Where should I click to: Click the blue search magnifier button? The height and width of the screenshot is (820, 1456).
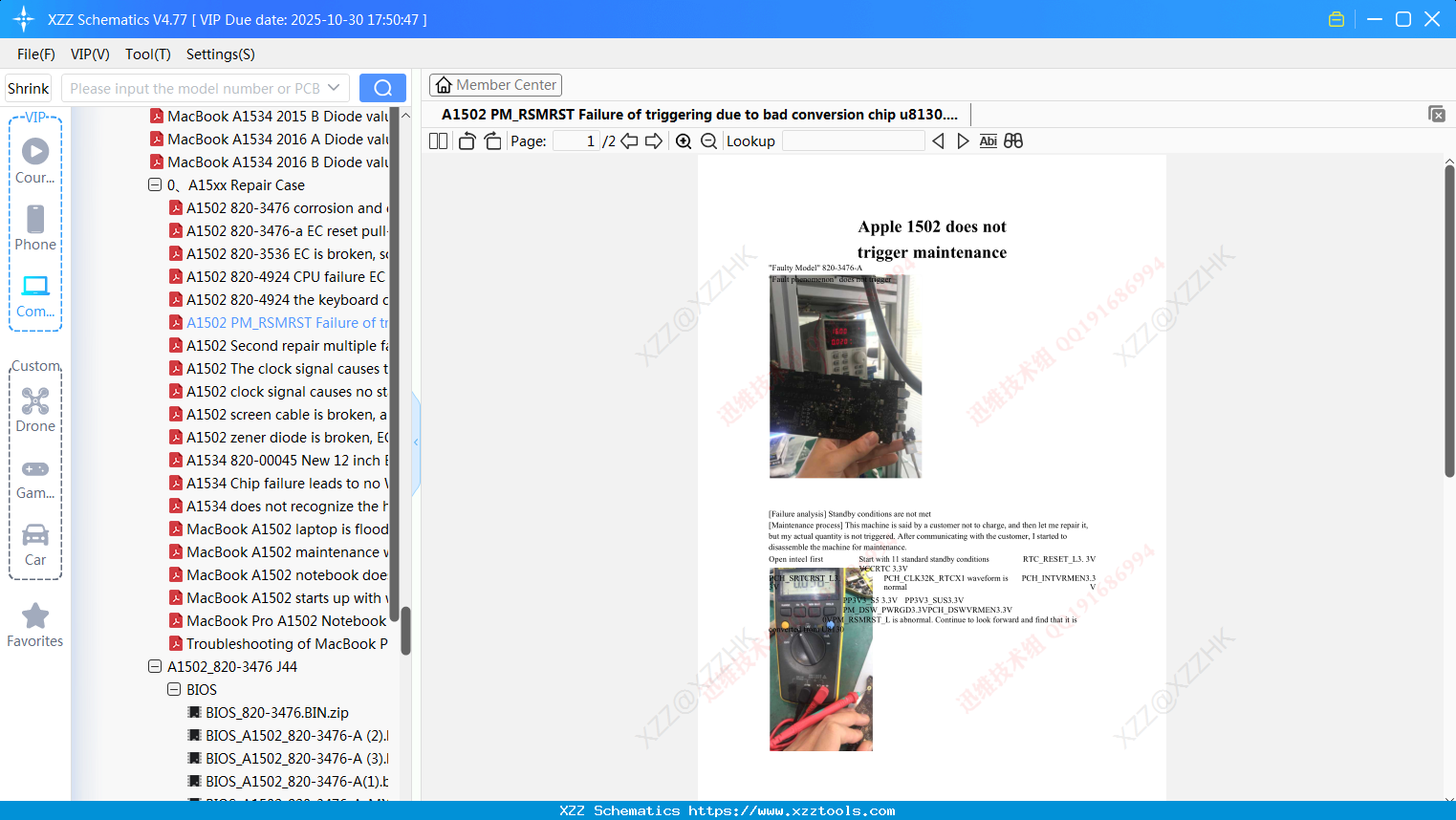[382, 88]
